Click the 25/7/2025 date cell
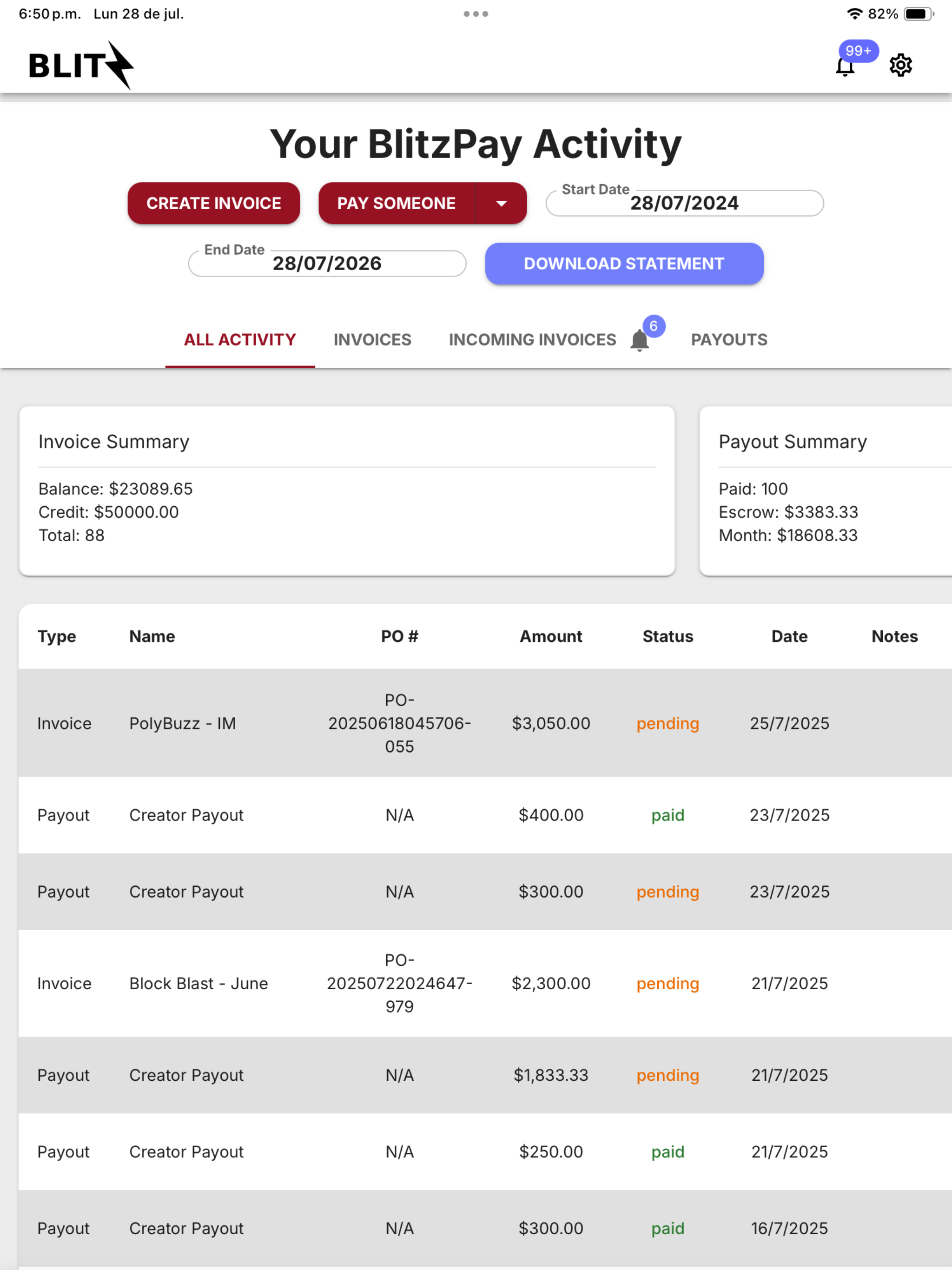This screenshot has width=952, height=1270. point(789,723)
